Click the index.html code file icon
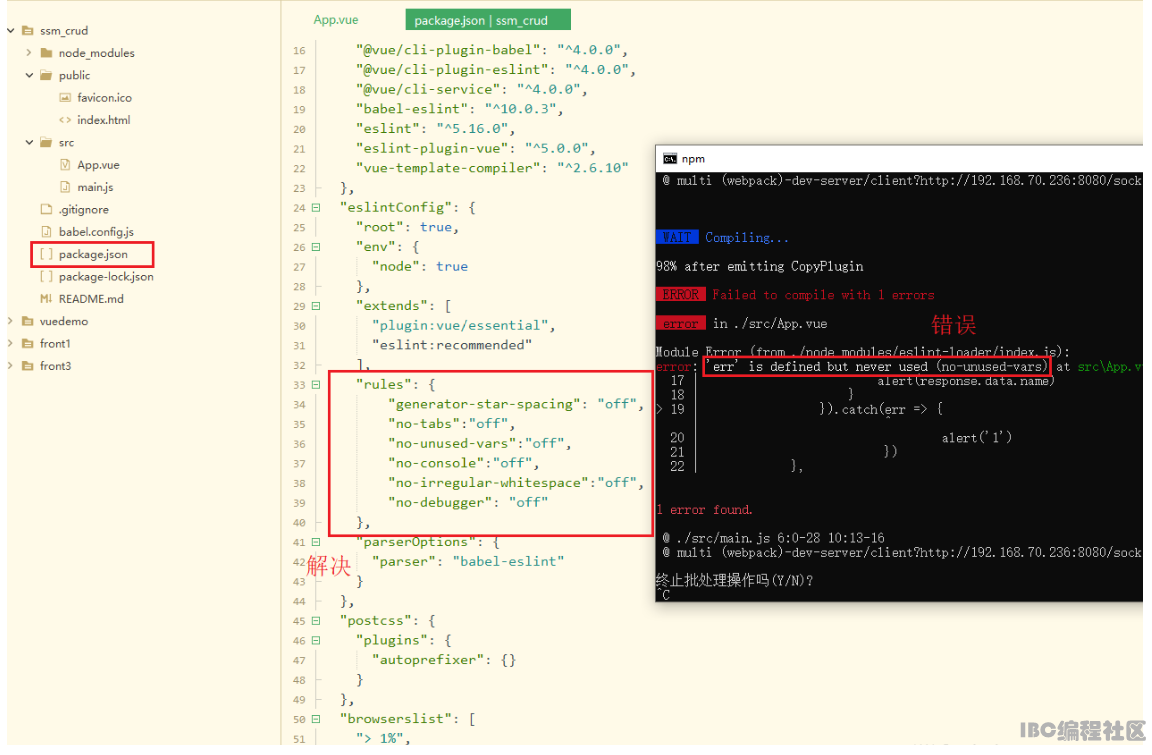Image resolution: width=1152 pixels, height=755 pixels. [x=65, y=120]
